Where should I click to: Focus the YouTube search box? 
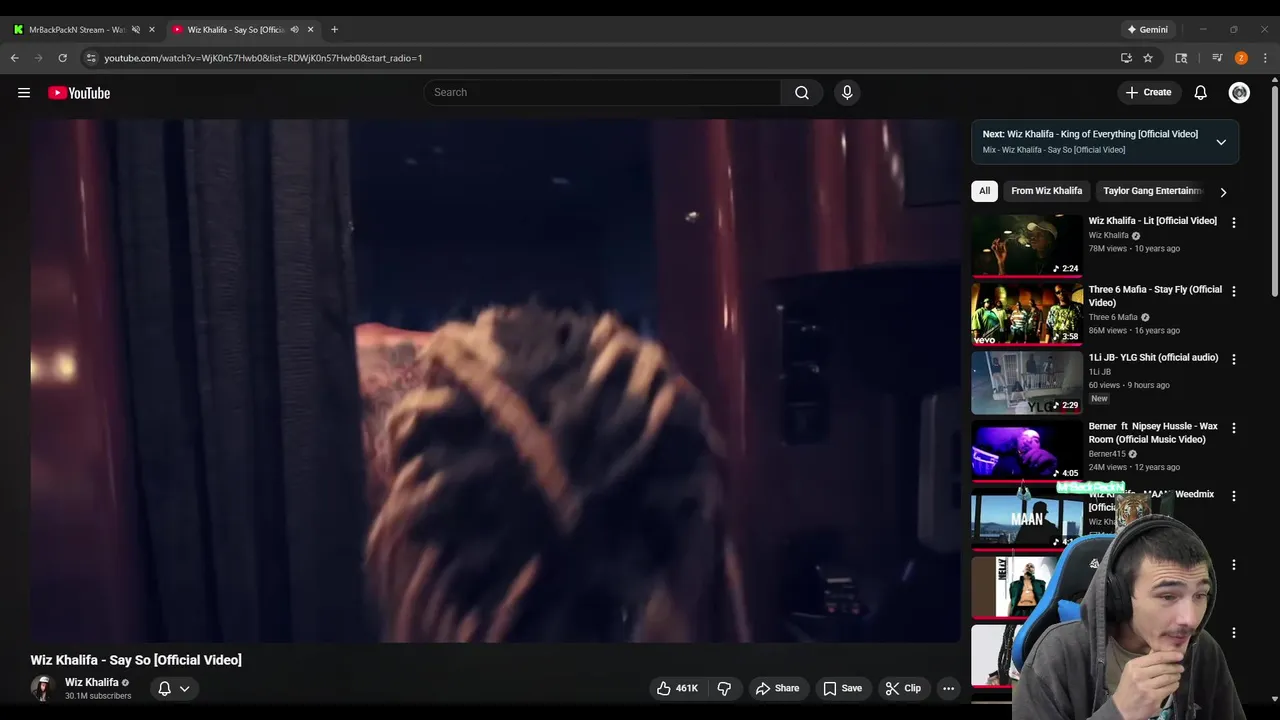tap(603, 92)
